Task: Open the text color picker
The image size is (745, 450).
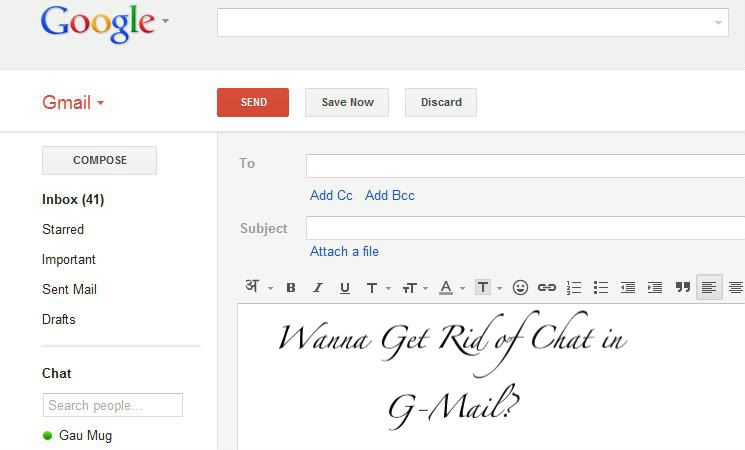Action: (x=446, y=287)
